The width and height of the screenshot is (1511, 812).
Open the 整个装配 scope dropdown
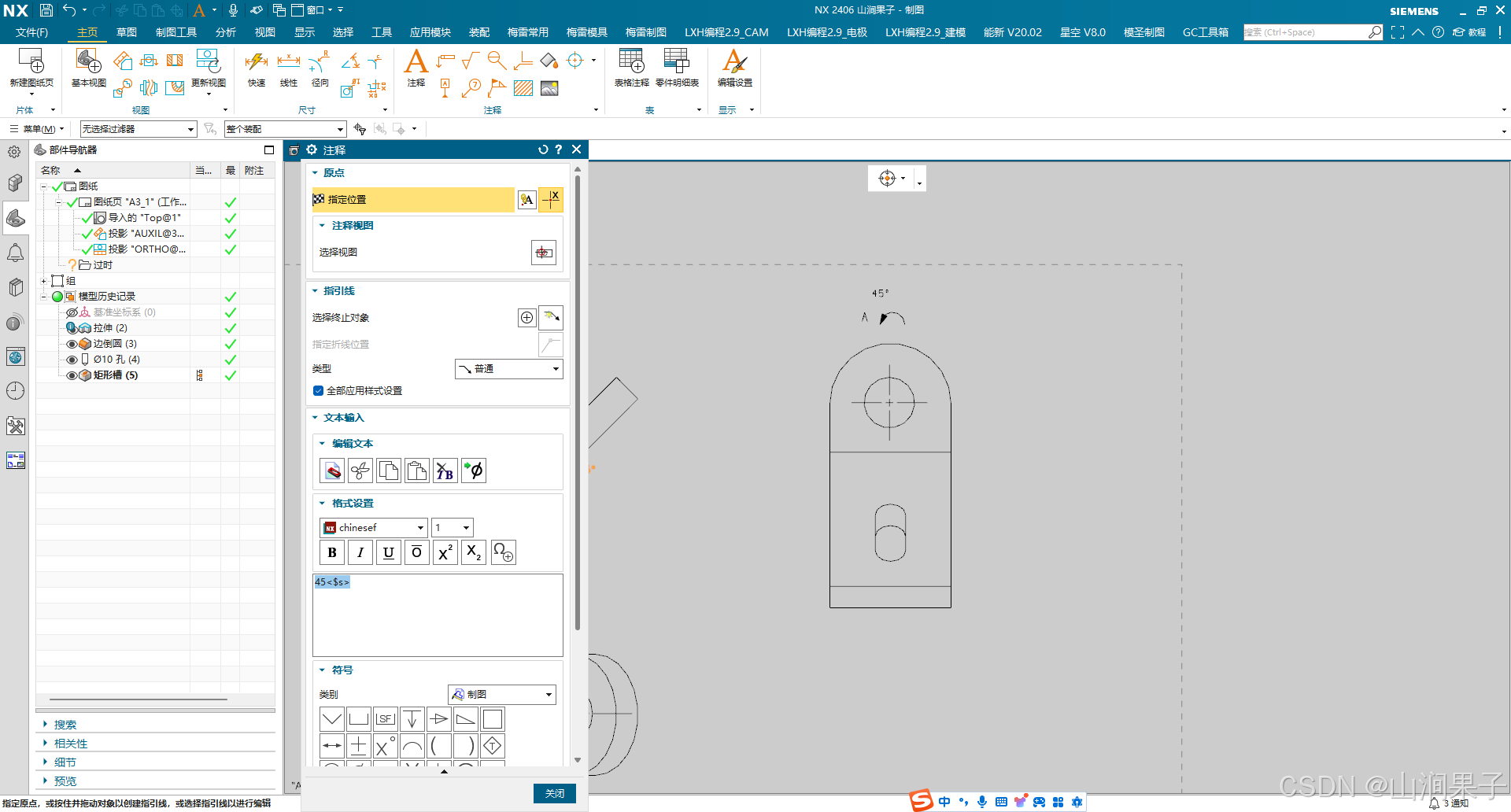point(286,129)
